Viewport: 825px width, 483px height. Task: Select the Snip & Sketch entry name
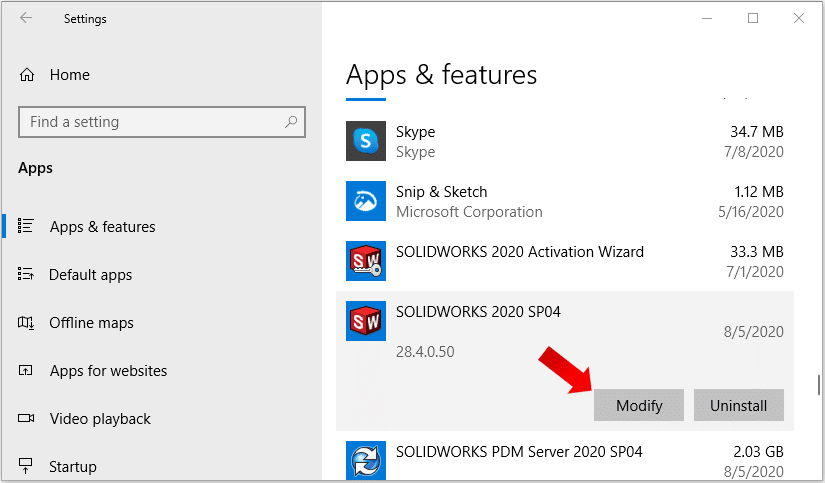tap(441, 192)
